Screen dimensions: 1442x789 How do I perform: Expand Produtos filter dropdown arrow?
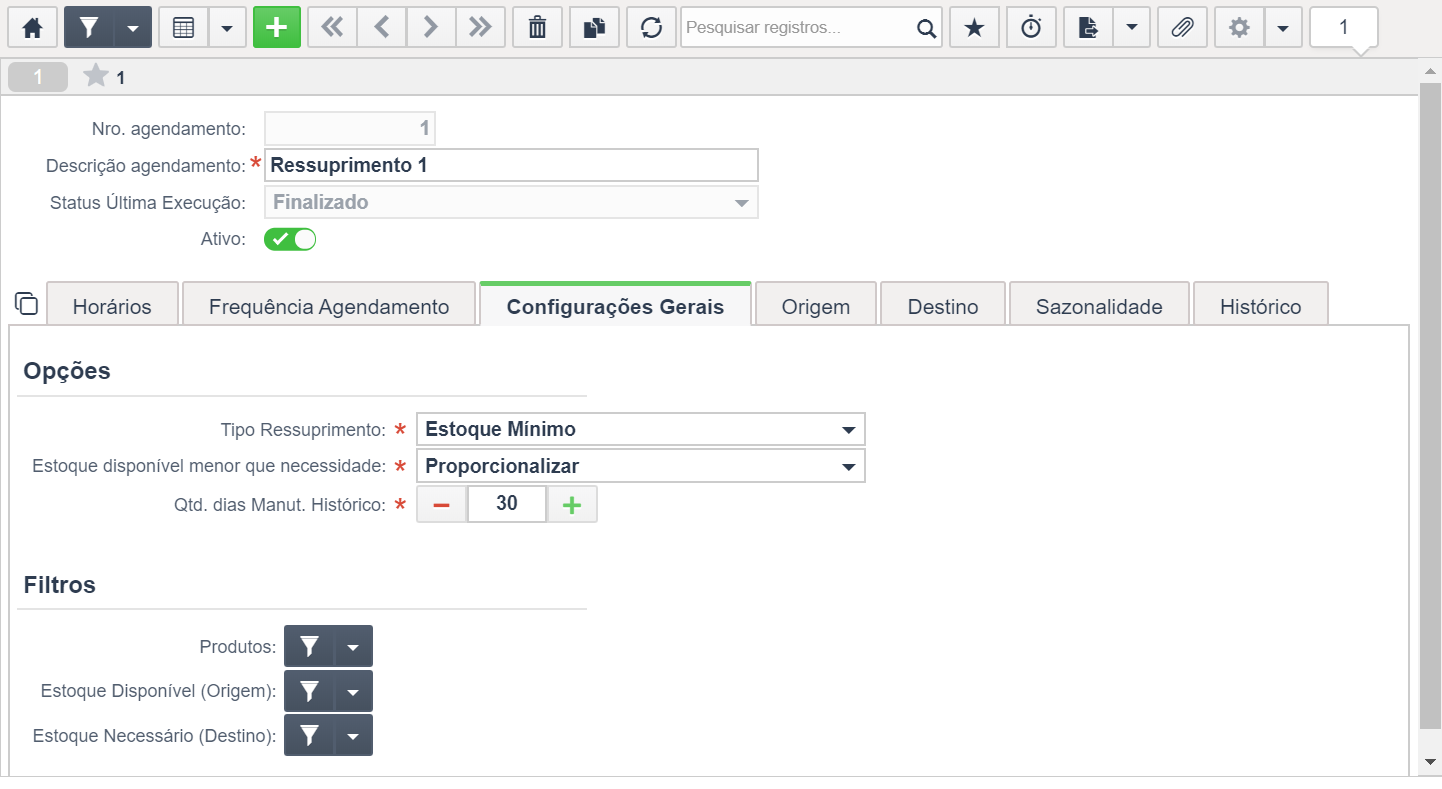pos(353,647)
